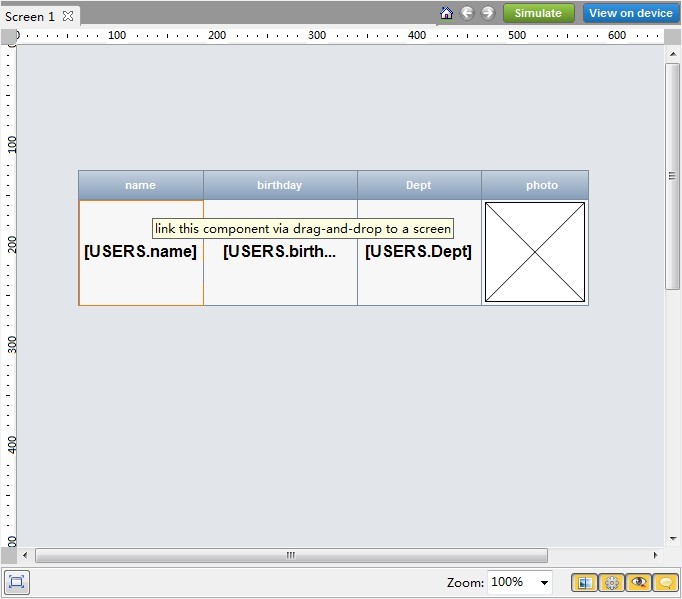This screenshot has height=599, width=682.
Task: Go forward with the right arrow icon
Action: coord(488,13)
